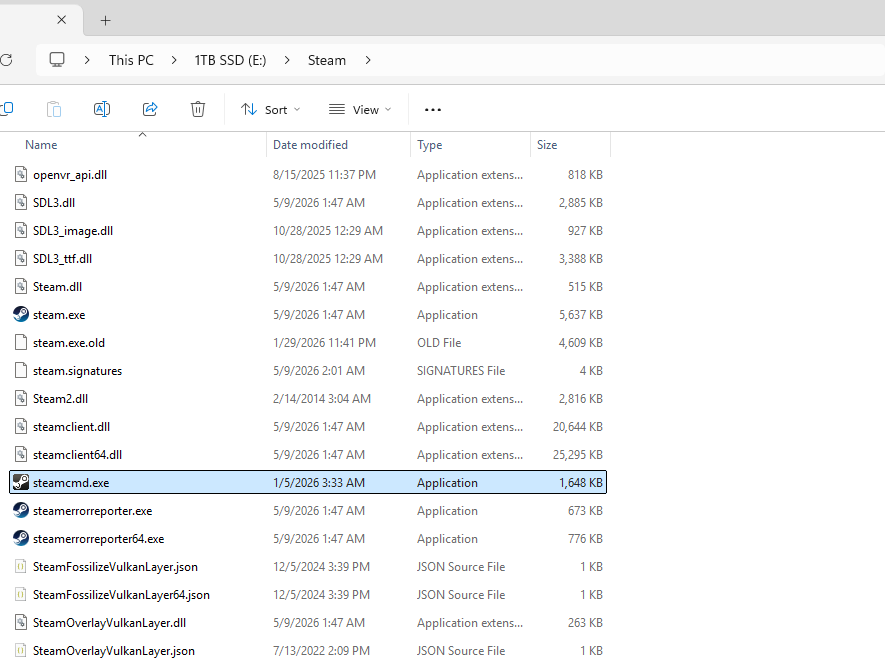The height and width of the screenshot is (668, 885).
Task: Click the Share toolbar icon
Action: point(150,109)
